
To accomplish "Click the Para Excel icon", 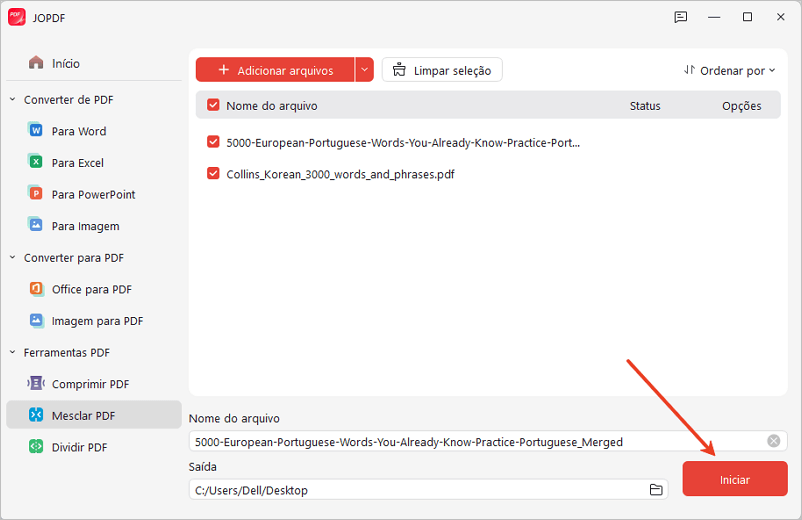I will click(x=35, y=162).
